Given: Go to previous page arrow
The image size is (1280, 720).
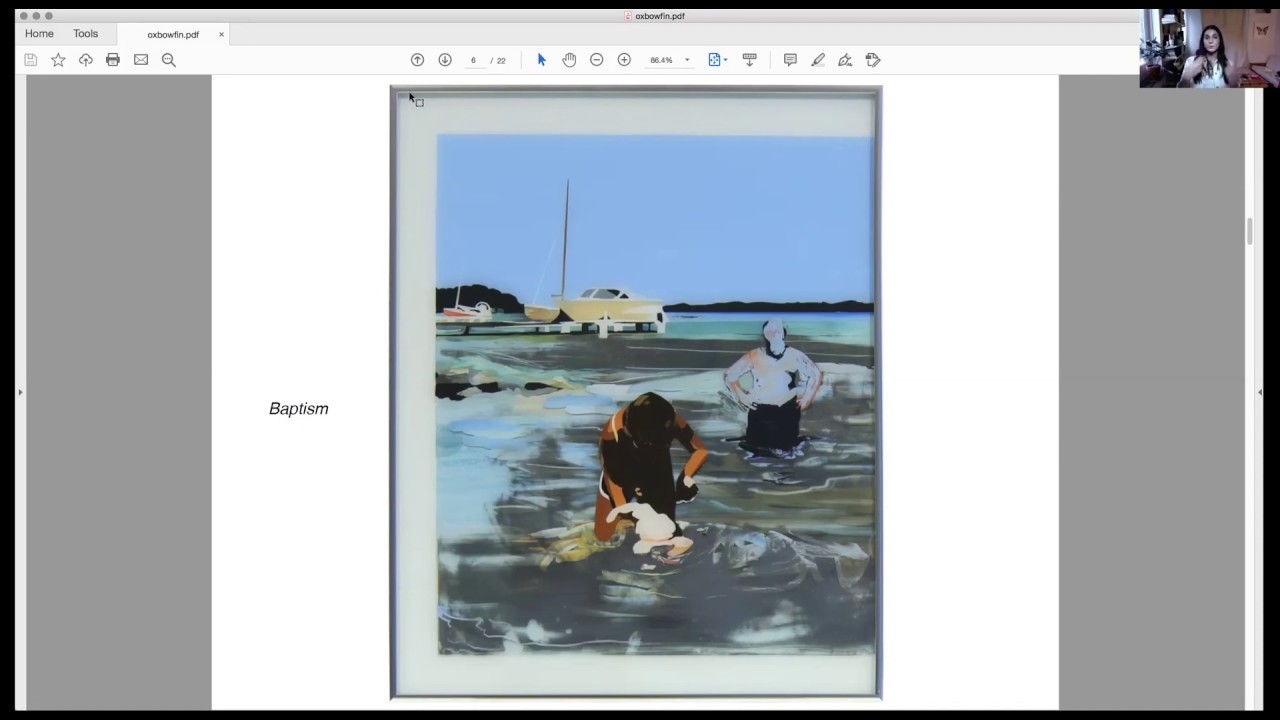Looking at the screenshot, I should click(x=417, y=60).
